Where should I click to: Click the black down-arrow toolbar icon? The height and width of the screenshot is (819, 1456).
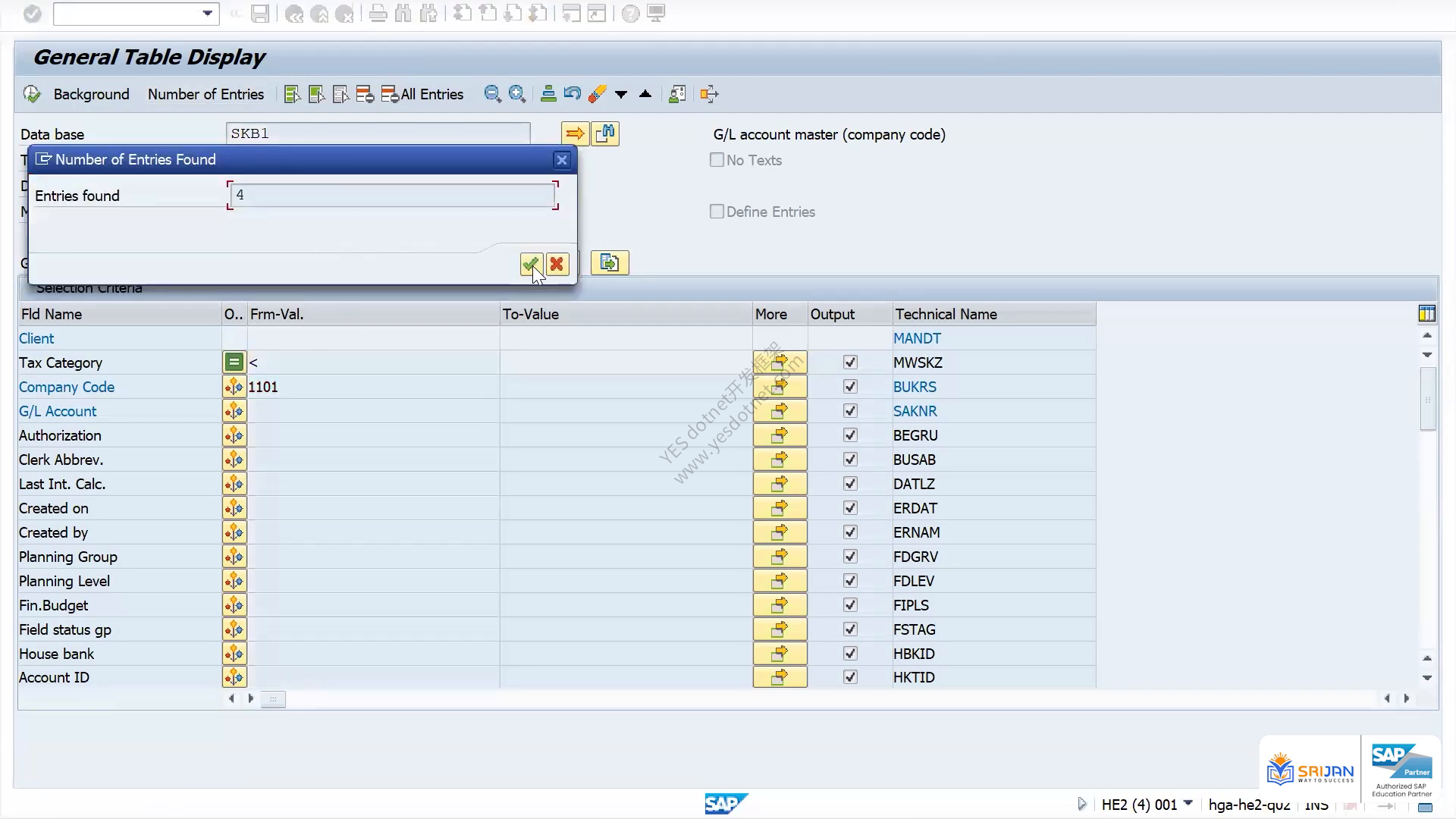621,94
